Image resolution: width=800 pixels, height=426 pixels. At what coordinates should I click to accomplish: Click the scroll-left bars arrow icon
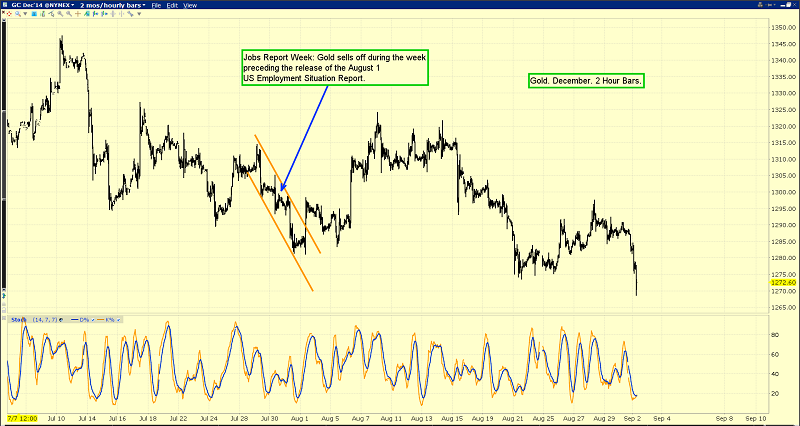click(x=95, y=14)
